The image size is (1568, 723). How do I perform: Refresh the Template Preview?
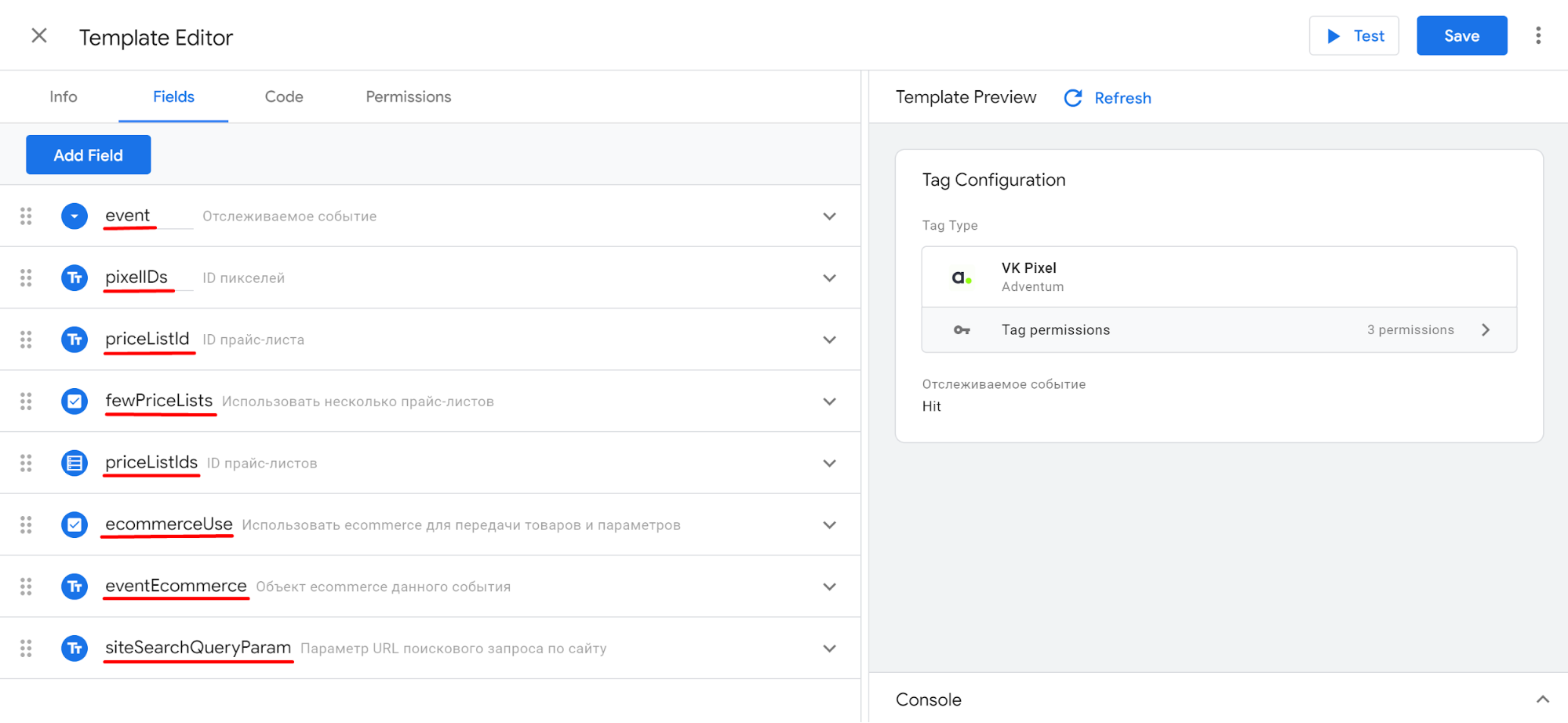click(x=1108, y=98)
